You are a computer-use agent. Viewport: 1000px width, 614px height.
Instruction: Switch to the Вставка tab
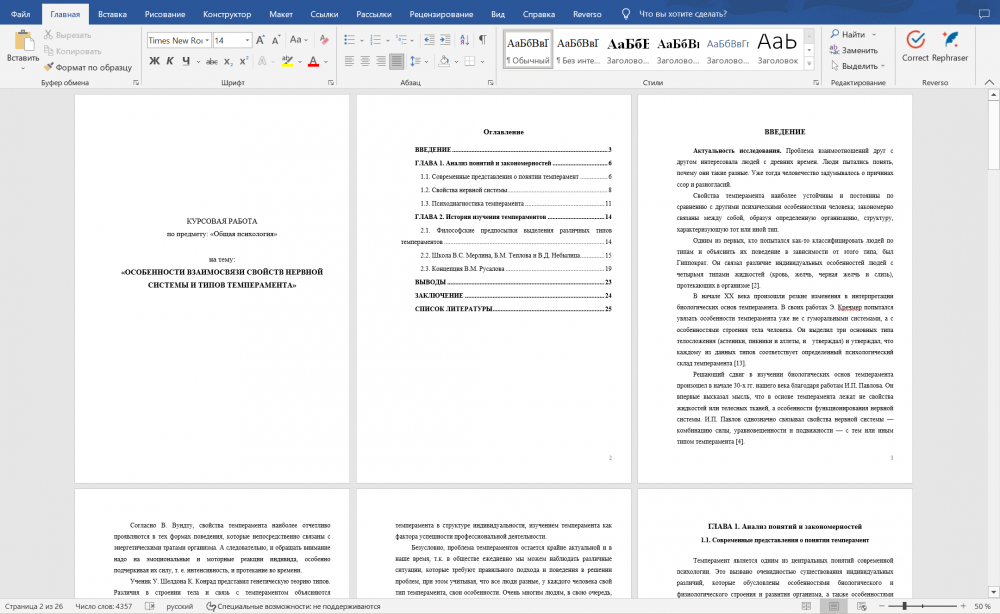point(112,14)
